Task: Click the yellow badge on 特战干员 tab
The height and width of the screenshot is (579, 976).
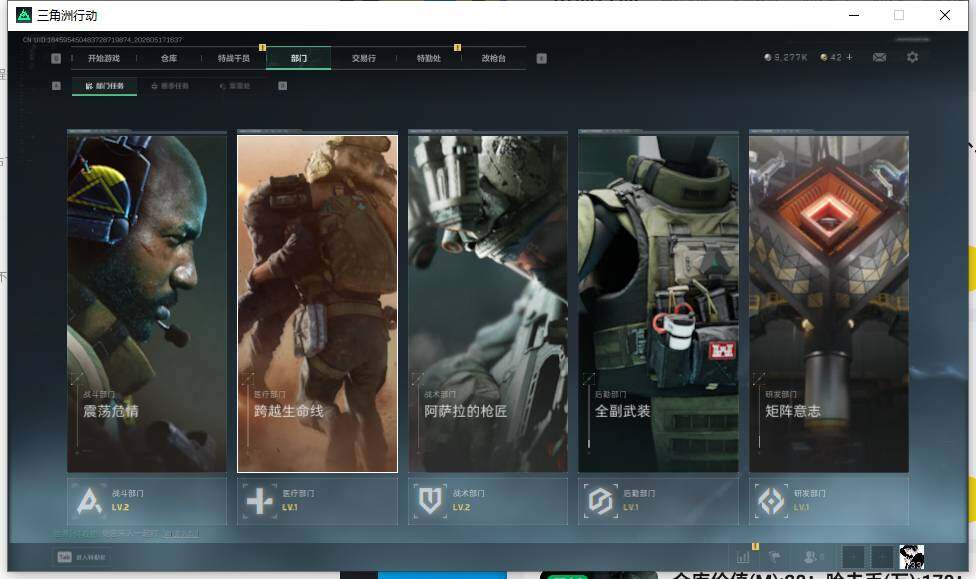Action: 262,47
